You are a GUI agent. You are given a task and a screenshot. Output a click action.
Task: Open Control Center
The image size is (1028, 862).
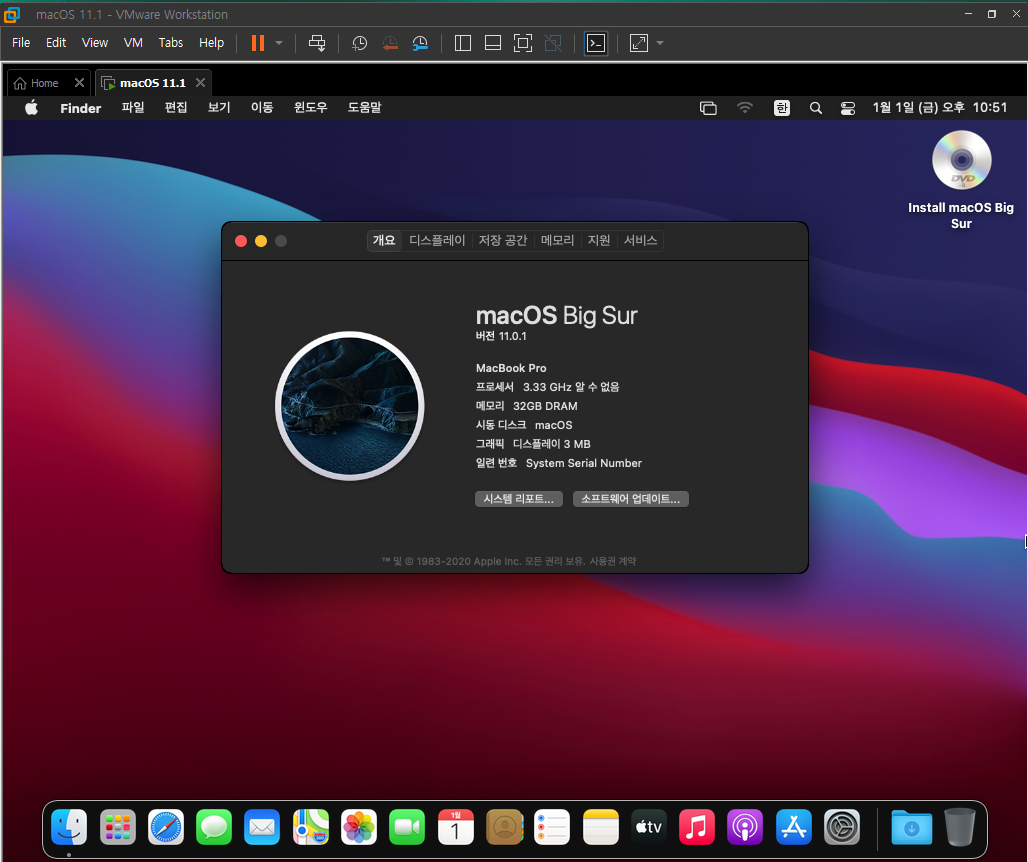[x=848, y=108]
